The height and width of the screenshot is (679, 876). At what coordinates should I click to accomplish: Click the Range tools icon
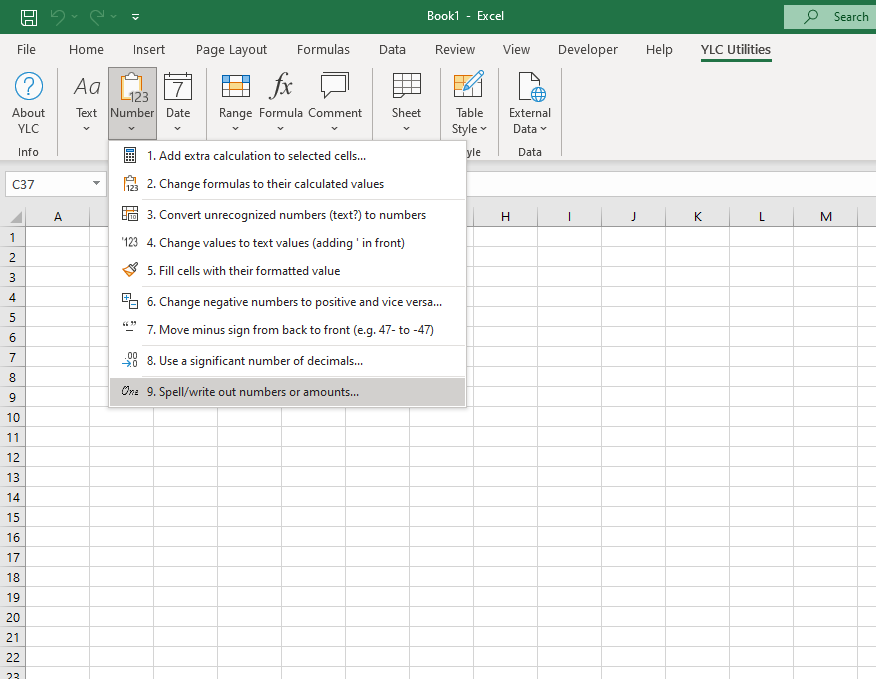(235, 88)
